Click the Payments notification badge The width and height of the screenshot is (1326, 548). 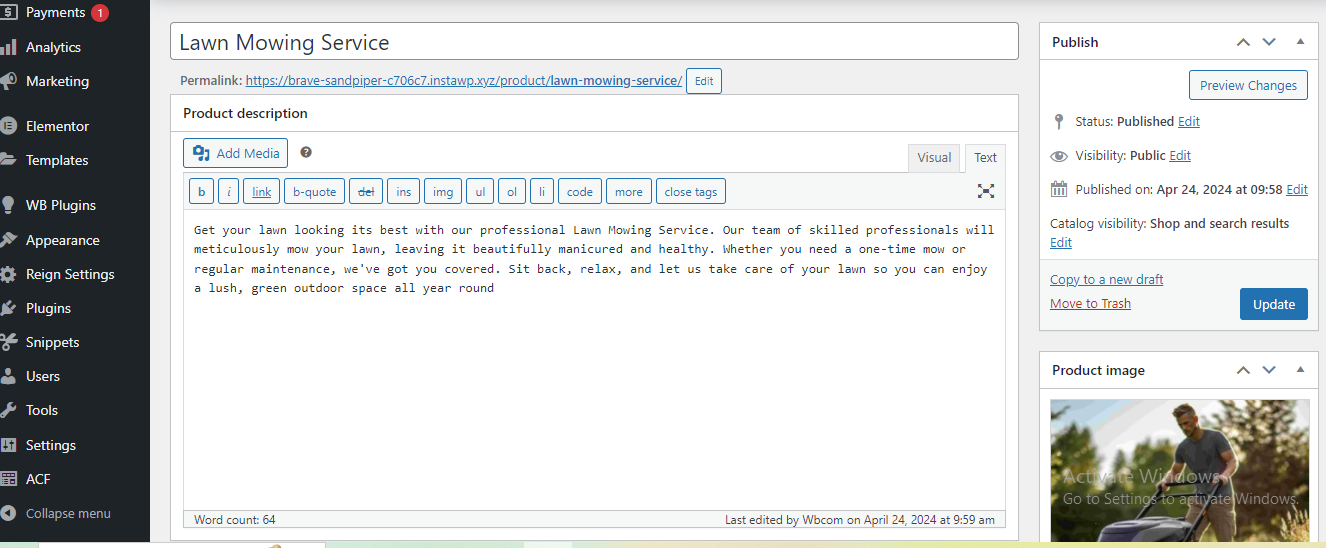click(x=100, y=13)
